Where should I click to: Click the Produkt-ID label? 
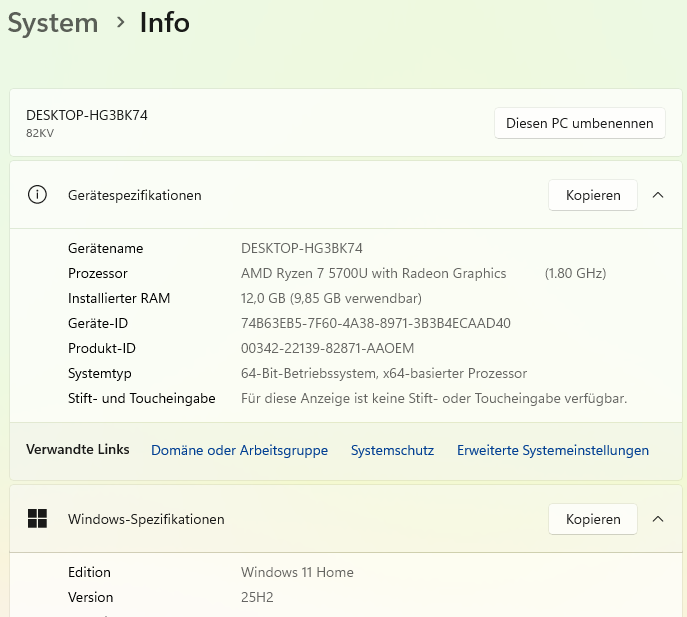[102, 348]
